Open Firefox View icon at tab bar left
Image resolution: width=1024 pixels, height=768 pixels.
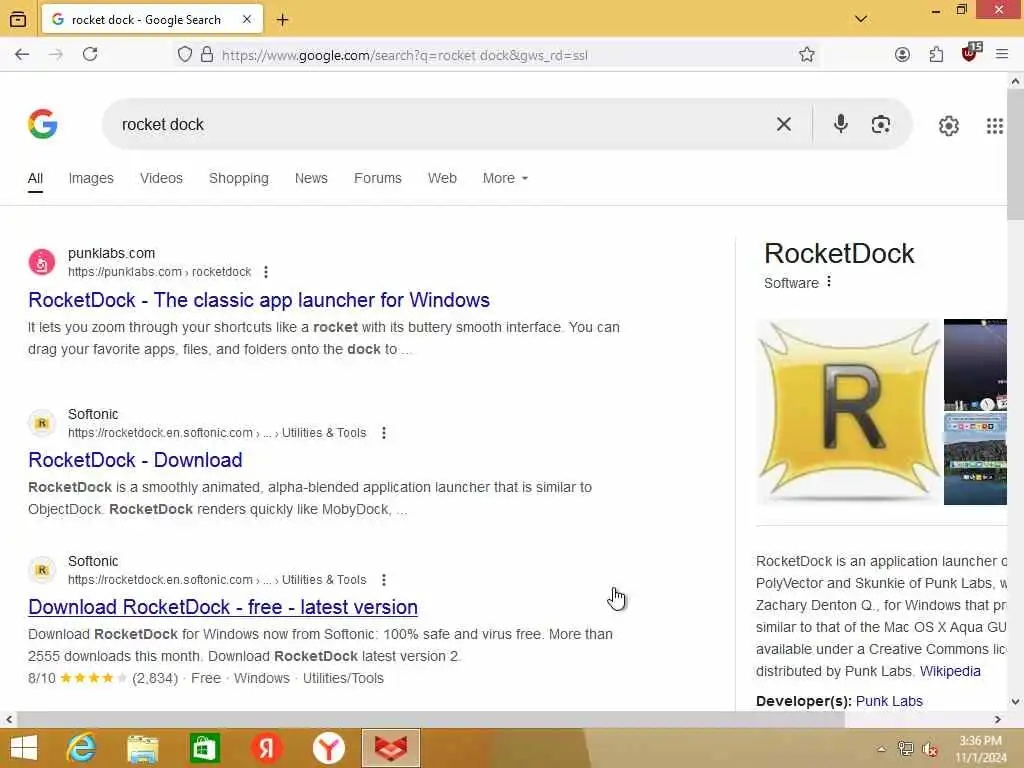point(18,20)
